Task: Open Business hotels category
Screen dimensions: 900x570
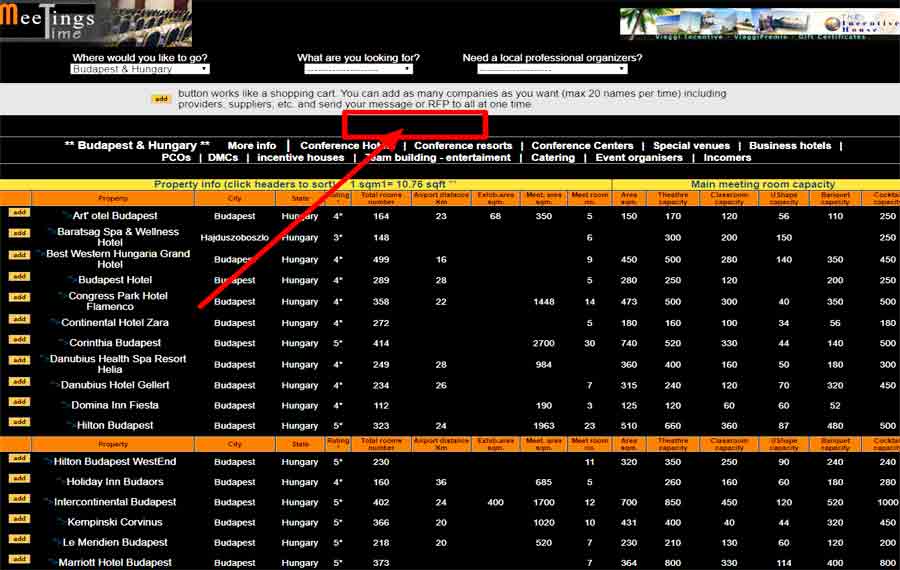Action: tap(790, 146)
